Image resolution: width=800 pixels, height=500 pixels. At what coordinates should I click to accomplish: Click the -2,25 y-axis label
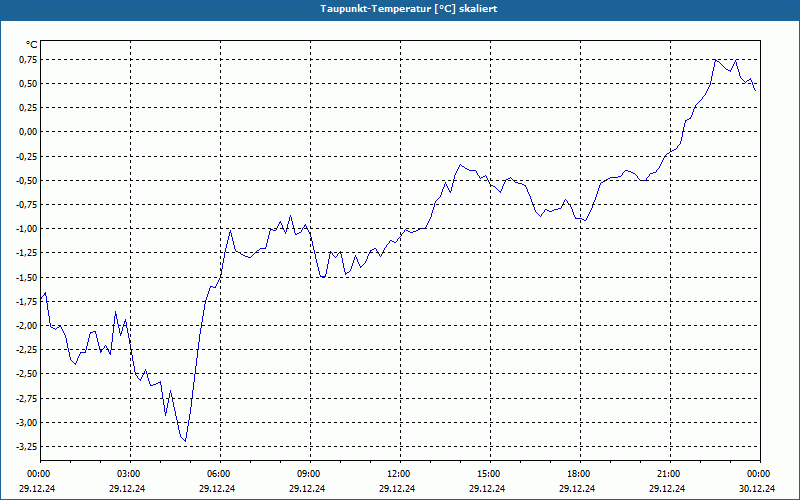click(27, 350)
